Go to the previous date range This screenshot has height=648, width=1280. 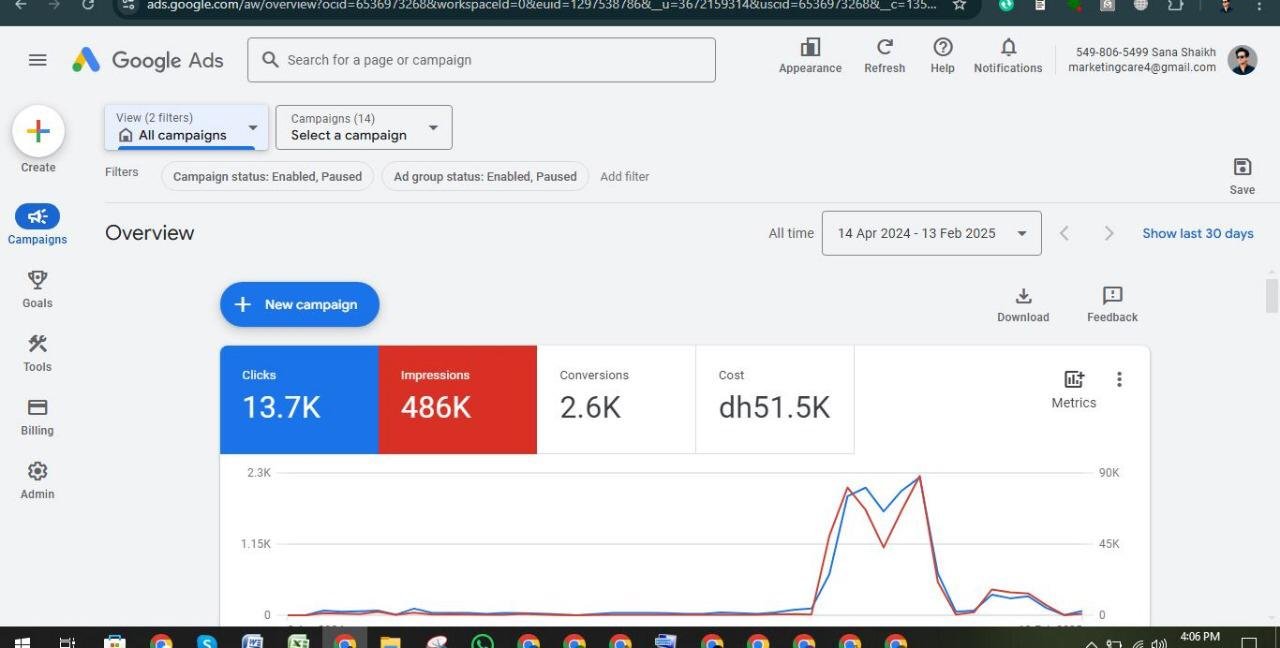1064,233
